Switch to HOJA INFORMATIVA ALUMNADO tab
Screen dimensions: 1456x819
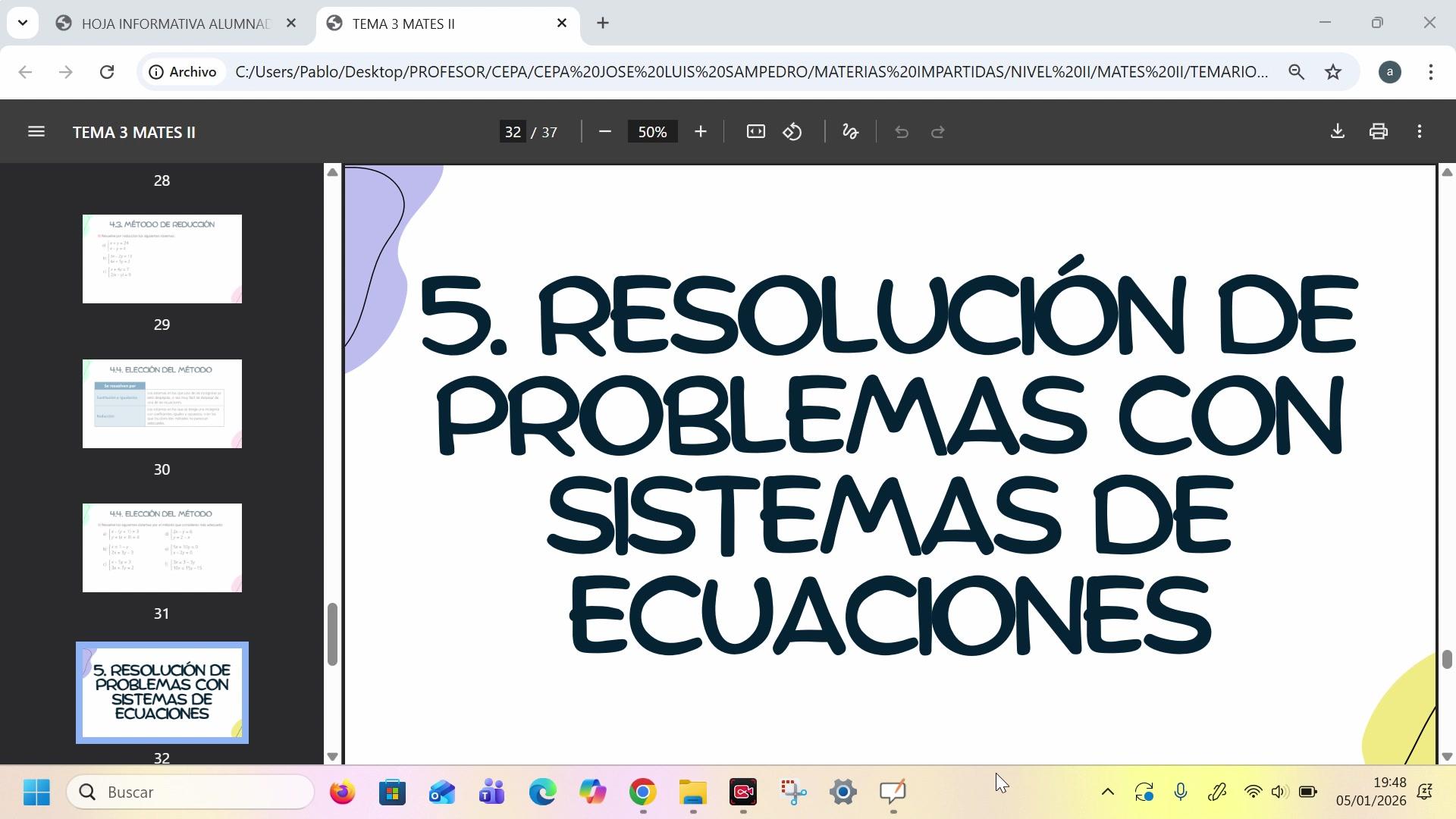174,24
